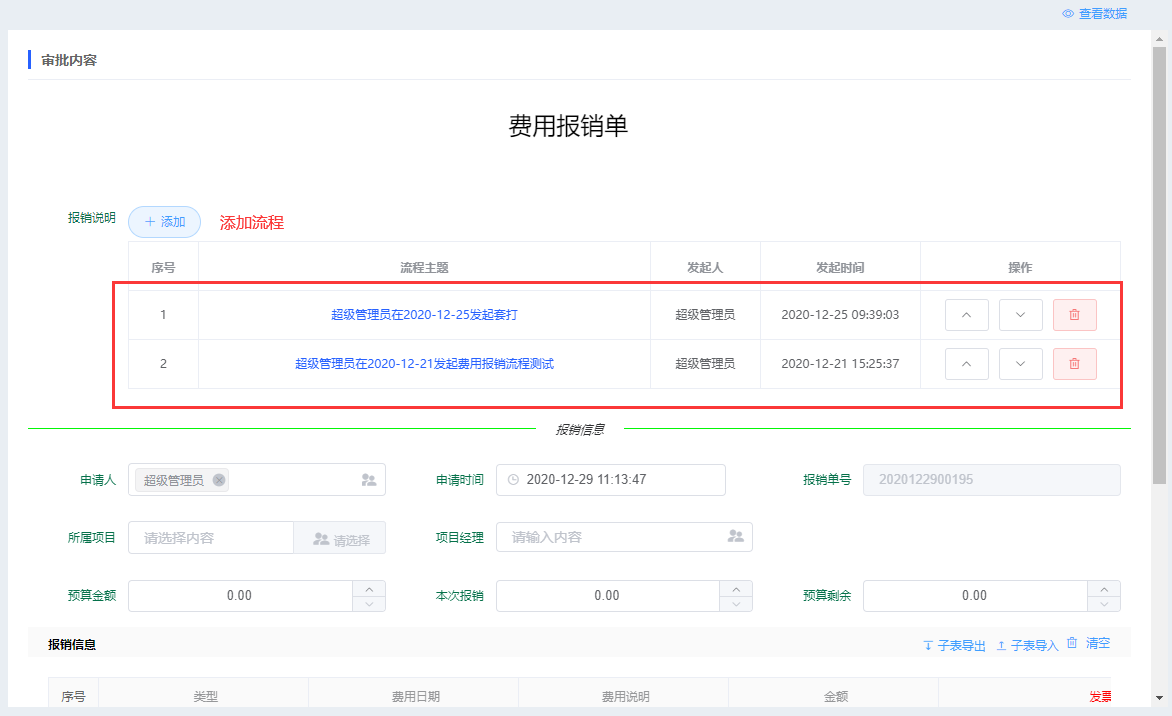Open user picker icon in 项目经理 field
This screenshot has width=1172, height=716.
tap(735, 537)
